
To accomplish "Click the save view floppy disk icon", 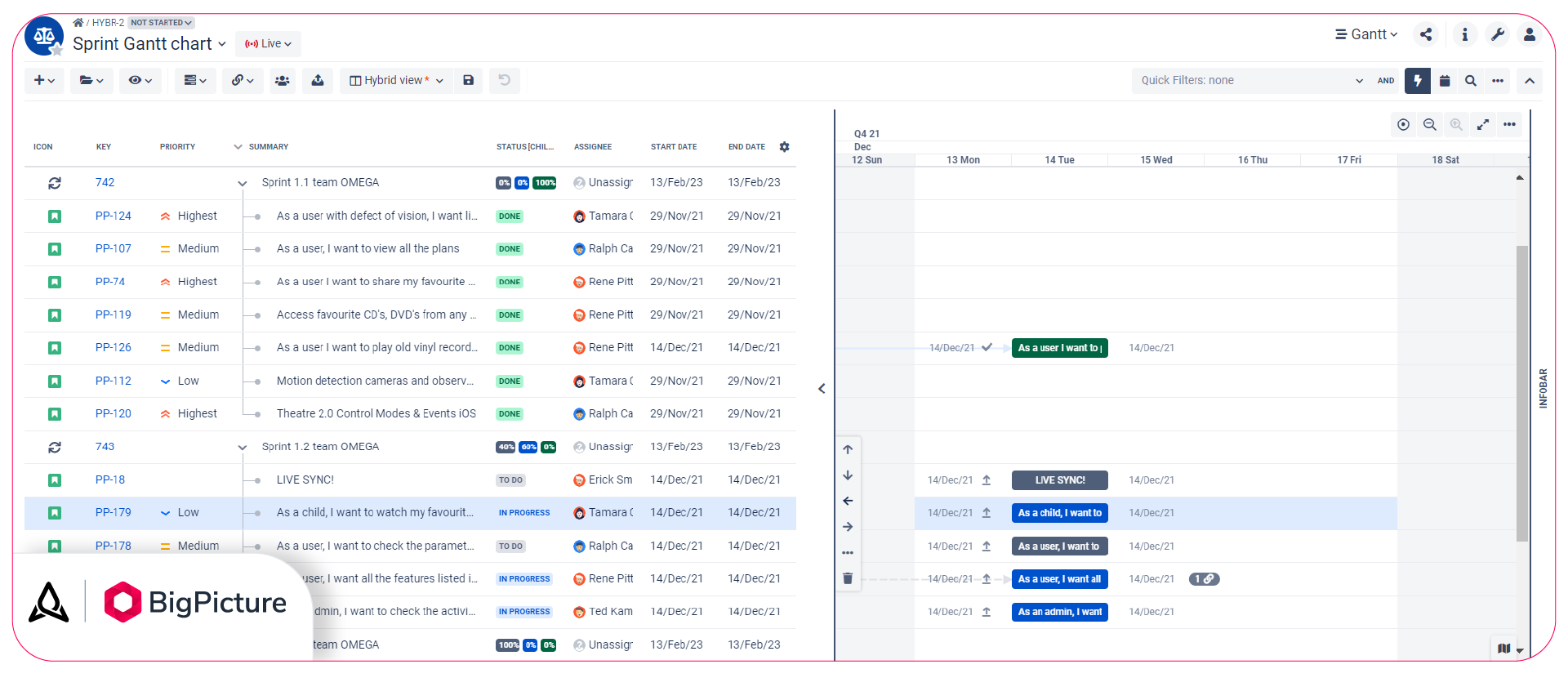I will pos(469,80).
